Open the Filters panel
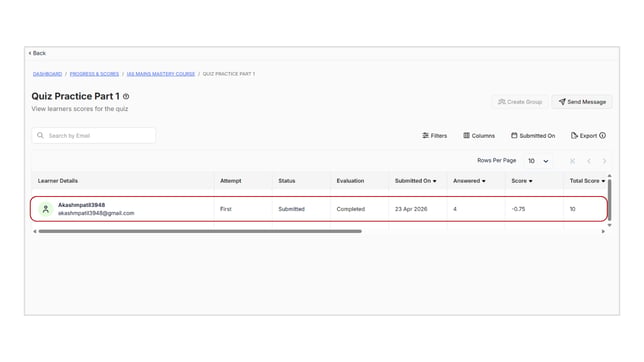 click(x=434, y=136)
